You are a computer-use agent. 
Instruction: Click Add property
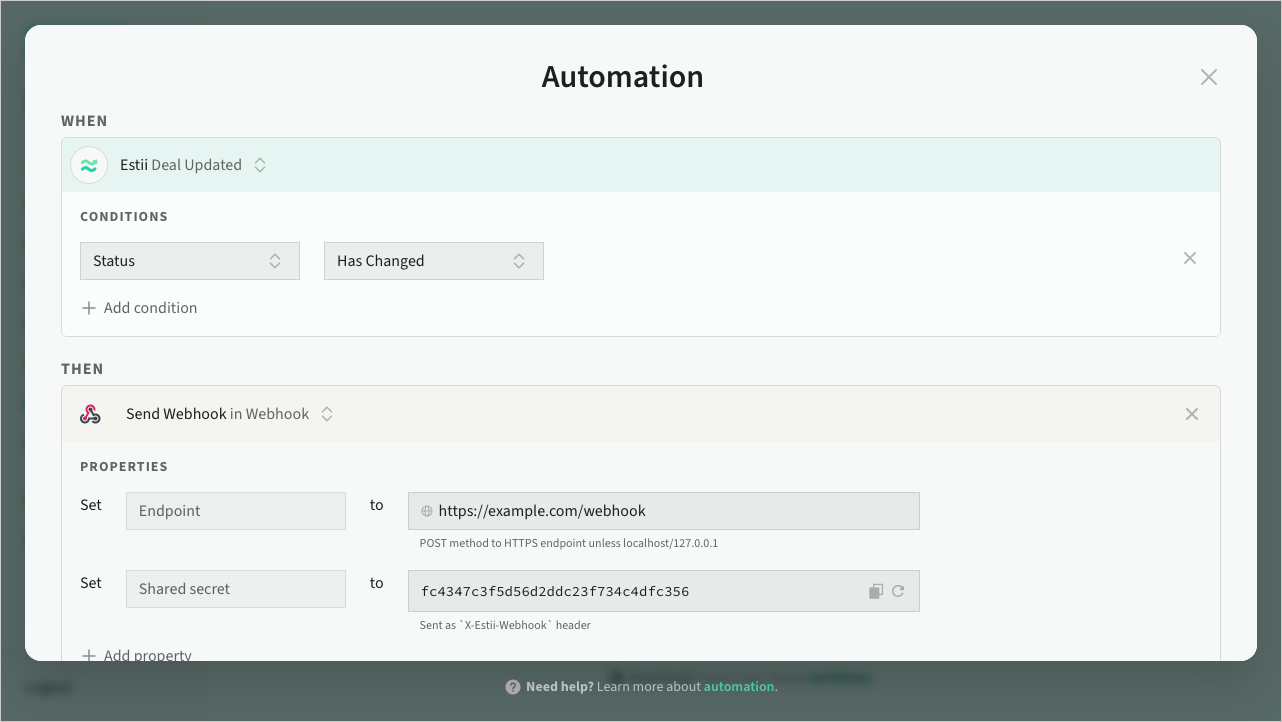coord(137,655)
